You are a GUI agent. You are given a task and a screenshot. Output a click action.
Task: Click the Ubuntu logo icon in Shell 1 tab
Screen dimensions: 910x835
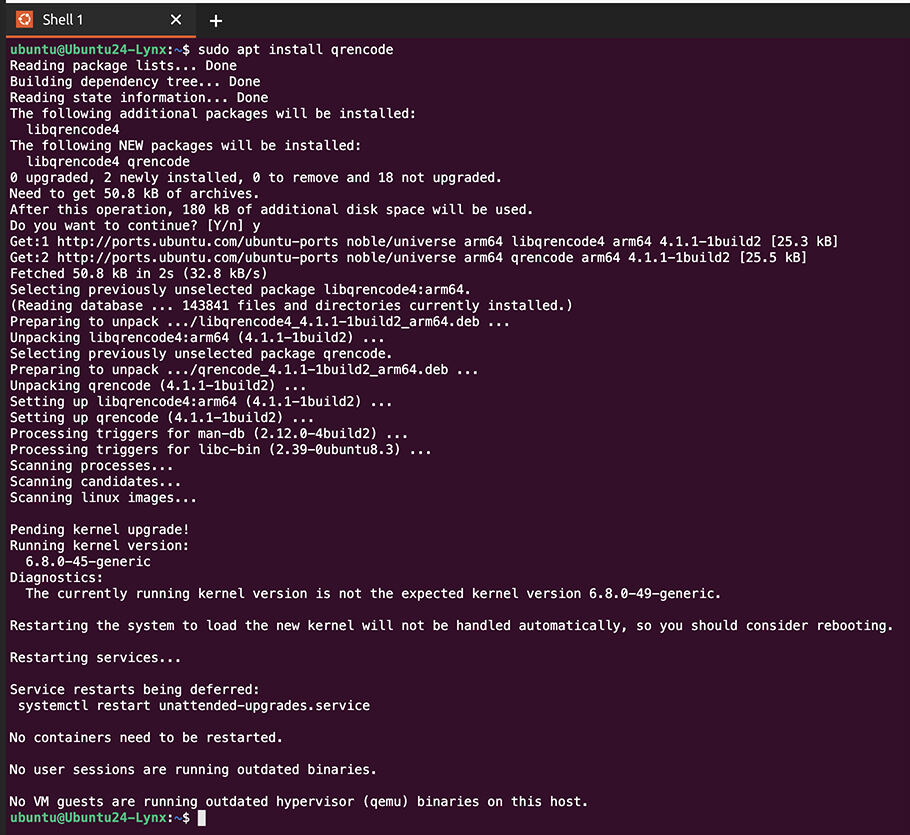(24, 20)
